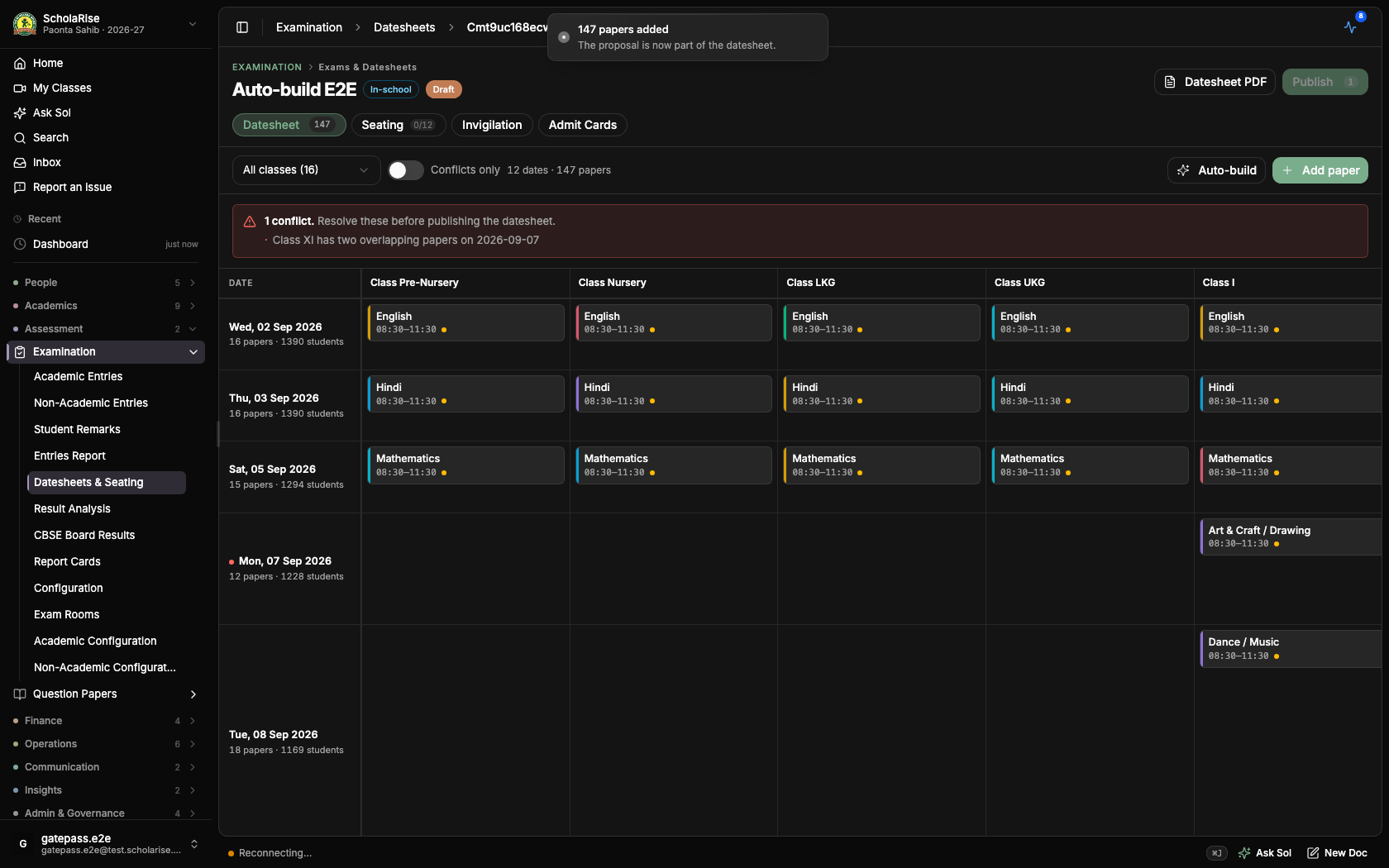Screen dimensions: 1389x868
Task: Collapse the Examination section chevron
Action: (x=193, y=351)
